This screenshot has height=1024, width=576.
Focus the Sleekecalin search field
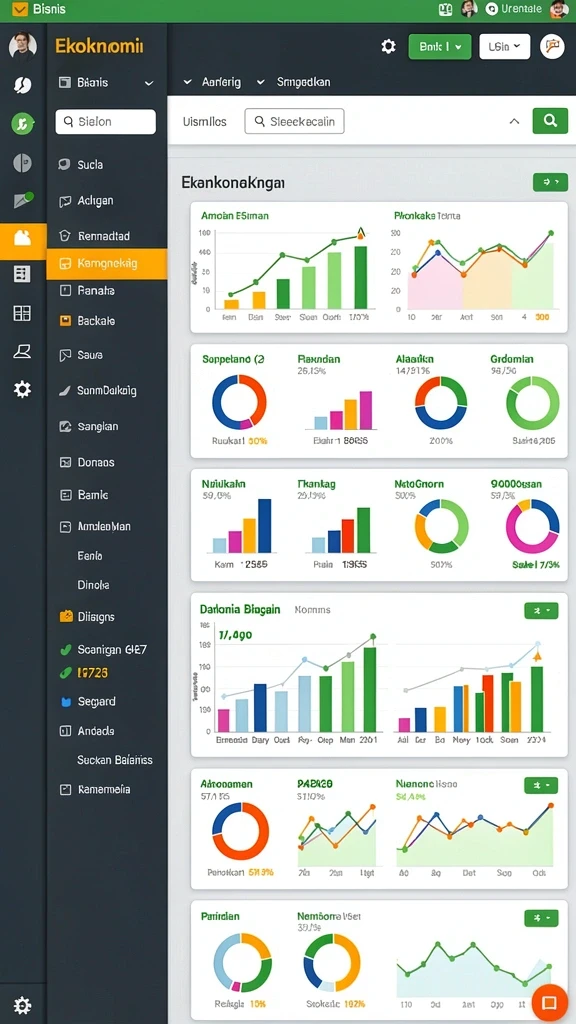click(294, 121)
